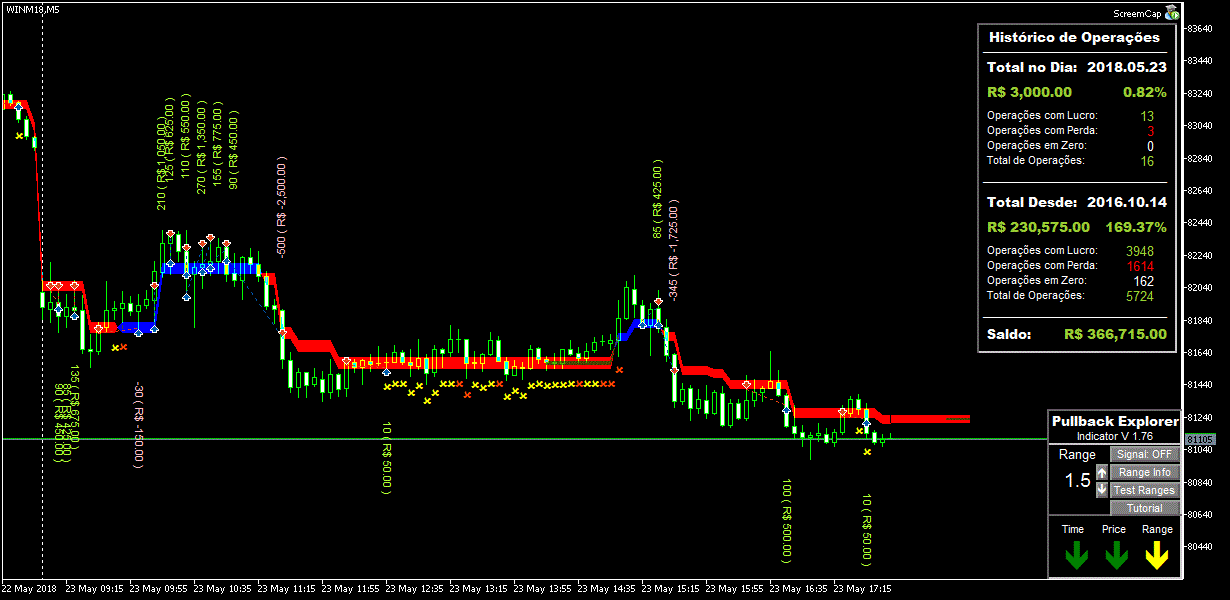Run Test Ranges
The image size is (1230, 600).
[1144, 490]
